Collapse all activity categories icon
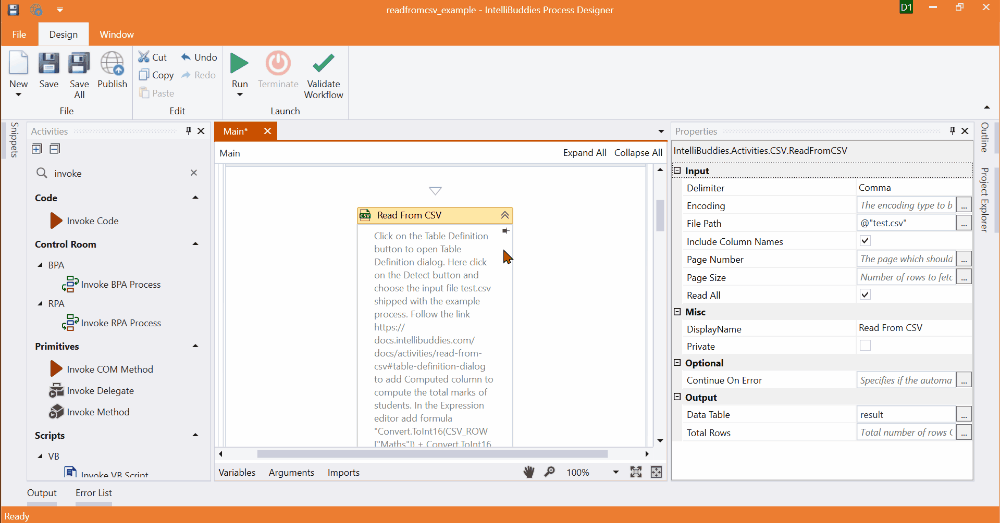This screenshot has height=523, width=1000. [55, 149]
